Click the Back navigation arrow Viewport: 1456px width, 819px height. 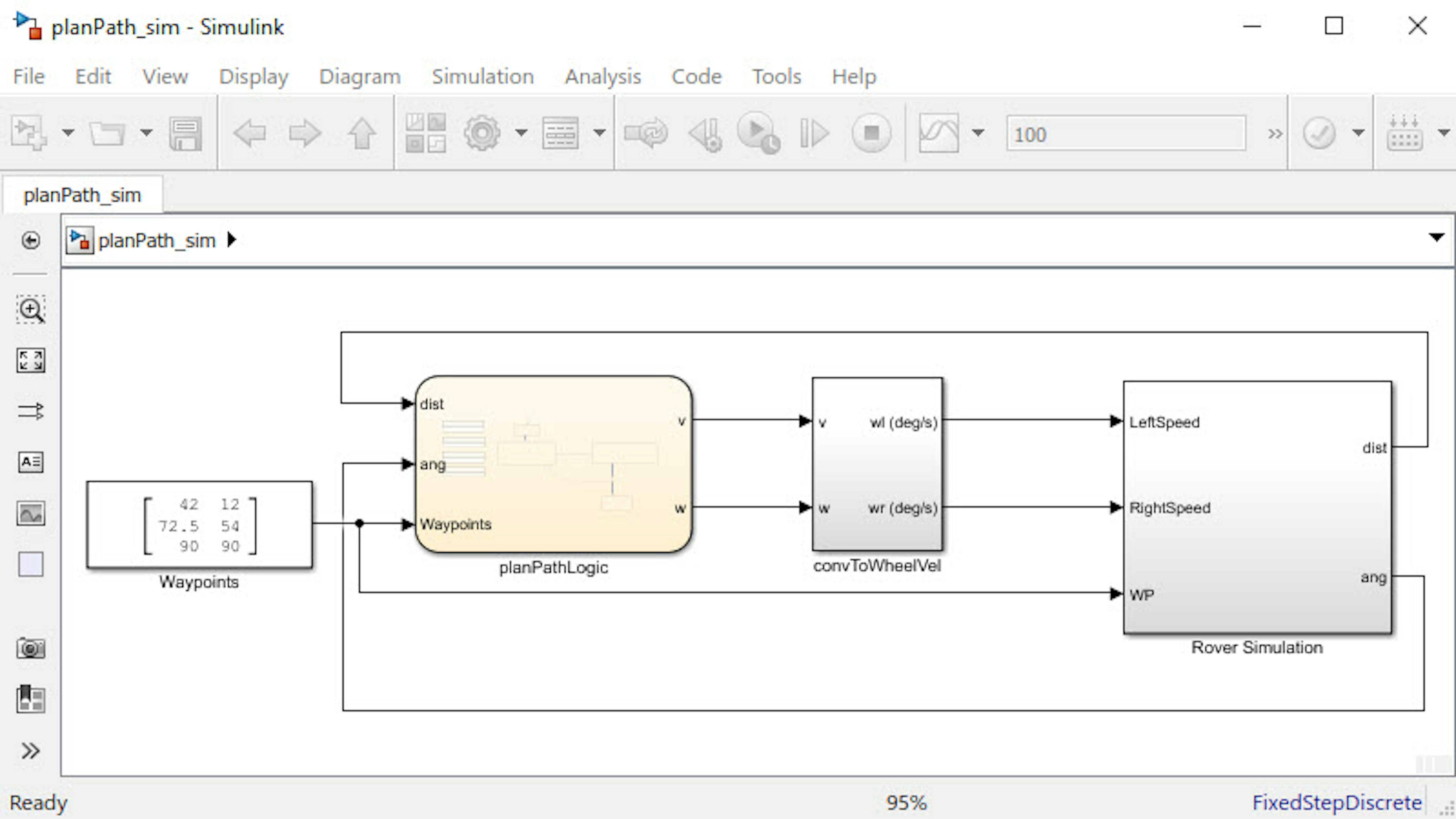pos(249,133)
